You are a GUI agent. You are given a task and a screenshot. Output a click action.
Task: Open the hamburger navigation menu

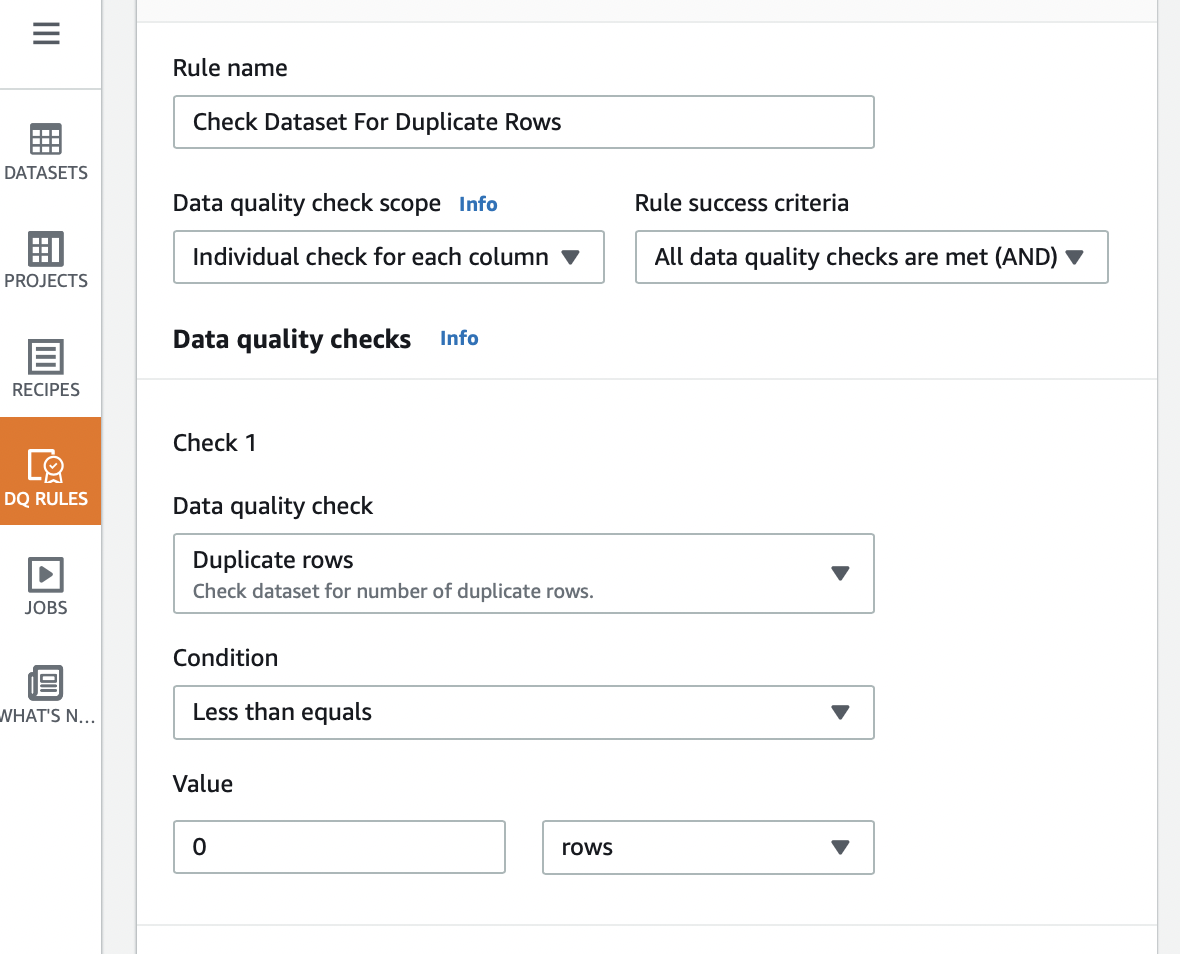pyautogui.click(x=46, y=34)
